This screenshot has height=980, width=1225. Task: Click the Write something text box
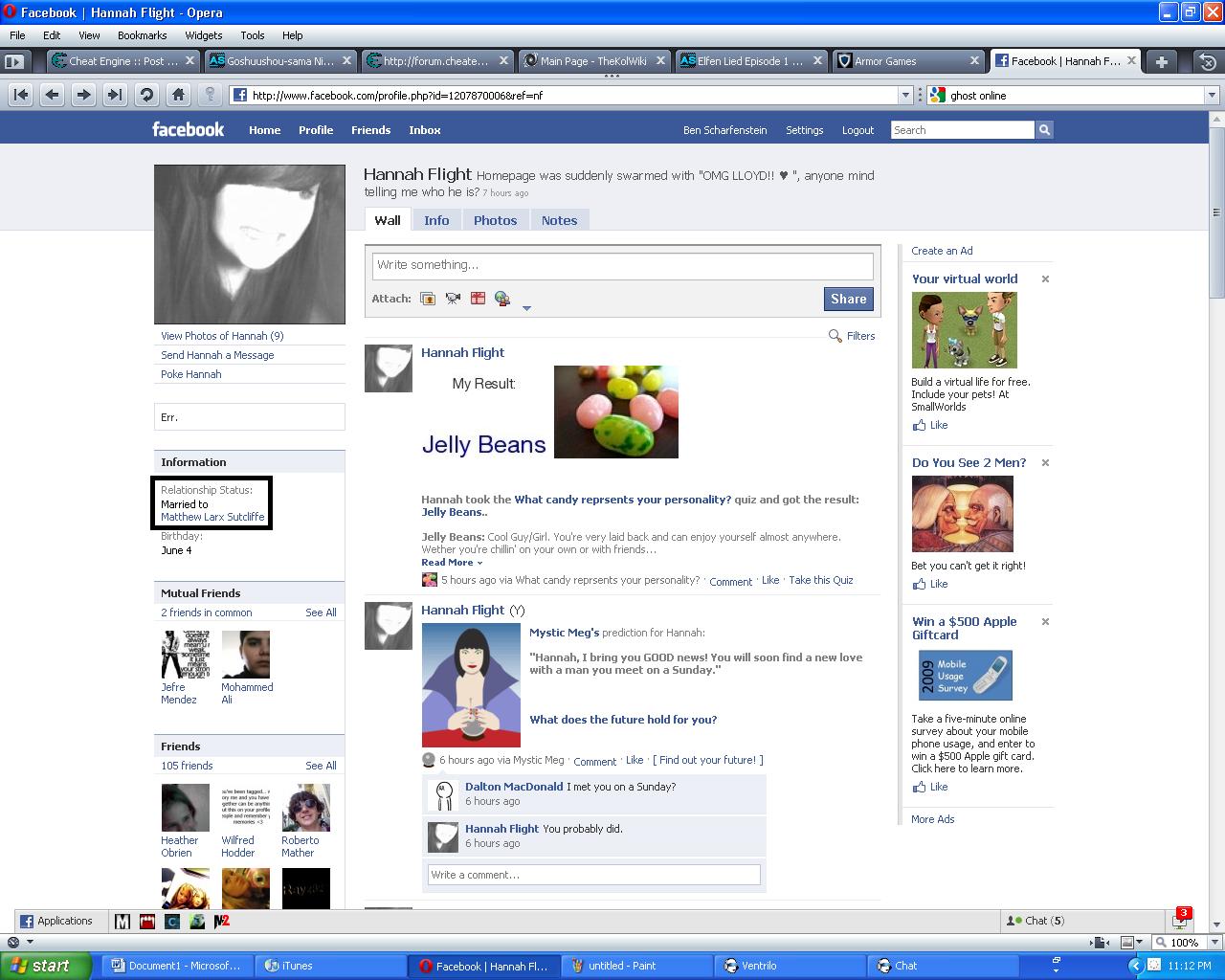(622, 266)
